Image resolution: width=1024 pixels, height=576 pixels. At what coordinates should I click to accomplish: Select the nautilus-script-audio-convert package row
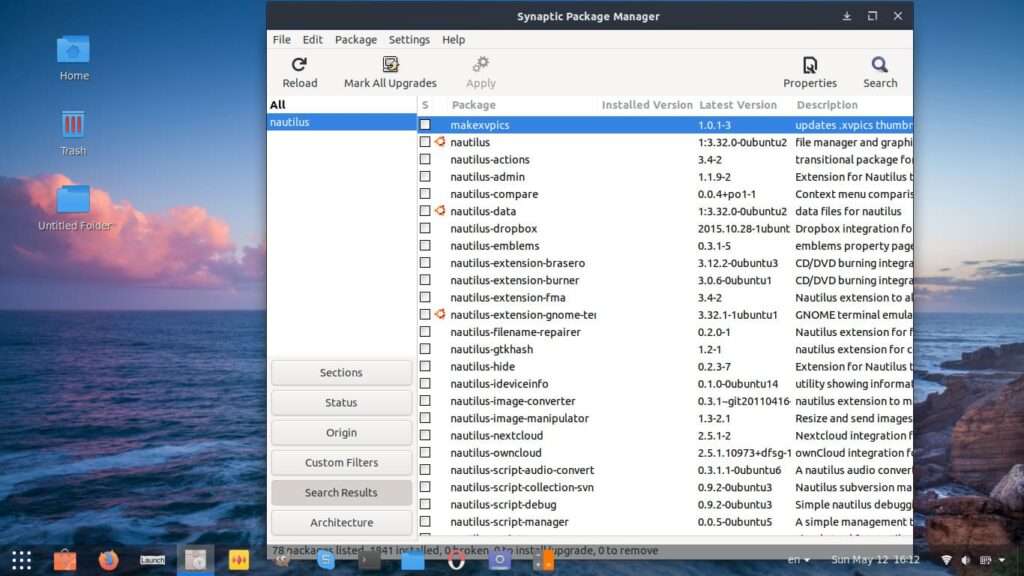pyautogui.click(x=665, y=470)
